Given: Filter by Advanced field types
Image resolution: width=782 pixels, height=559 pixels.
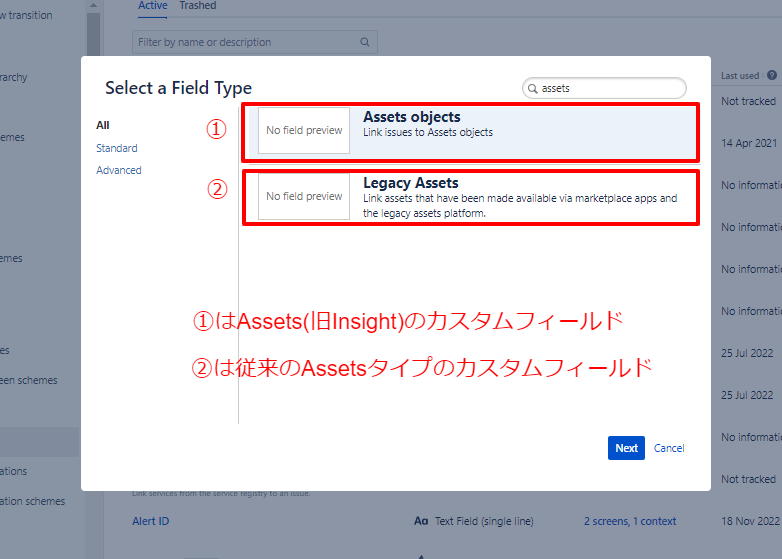Looking at the screenshot, I should tap(119, 170).
